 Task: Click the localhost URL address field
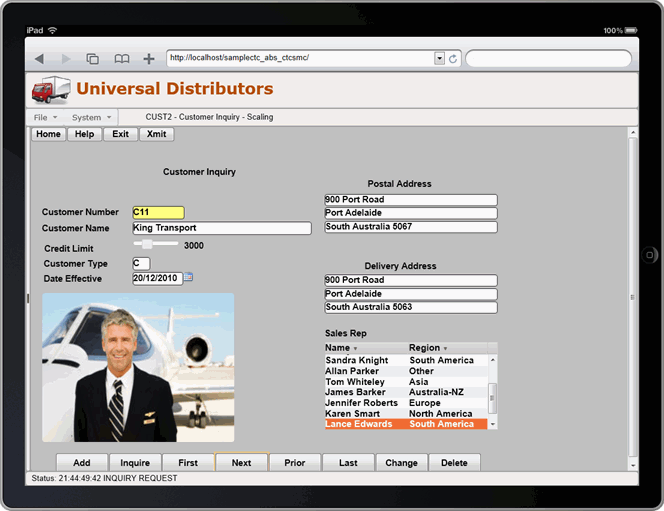pyautogui.click(x=300, y=58)
